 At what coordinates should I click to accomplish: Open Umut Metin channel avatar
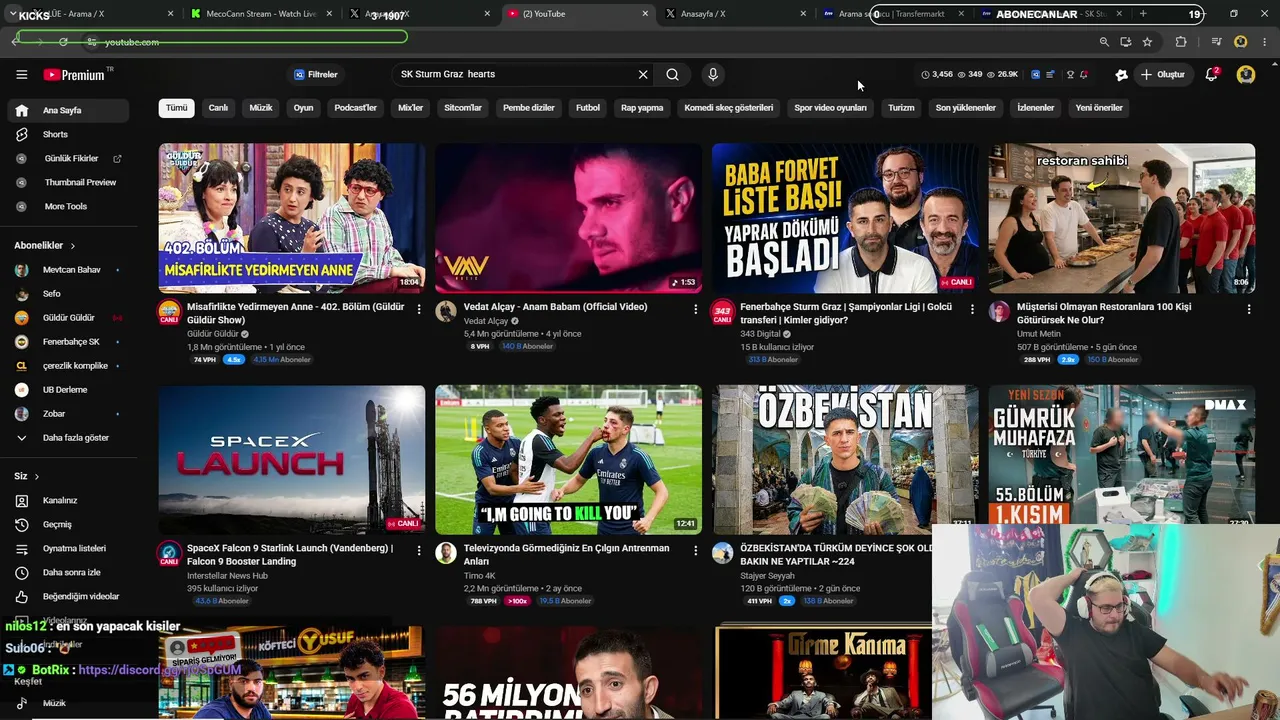(x=999, y=311)
